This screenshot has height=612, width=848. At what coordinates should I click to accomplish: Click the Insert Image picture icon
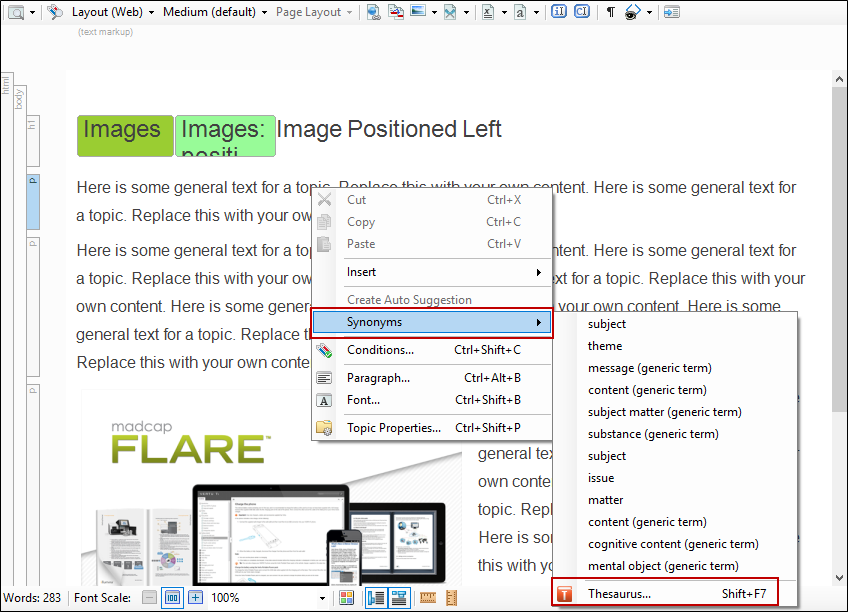pos(418,11)
